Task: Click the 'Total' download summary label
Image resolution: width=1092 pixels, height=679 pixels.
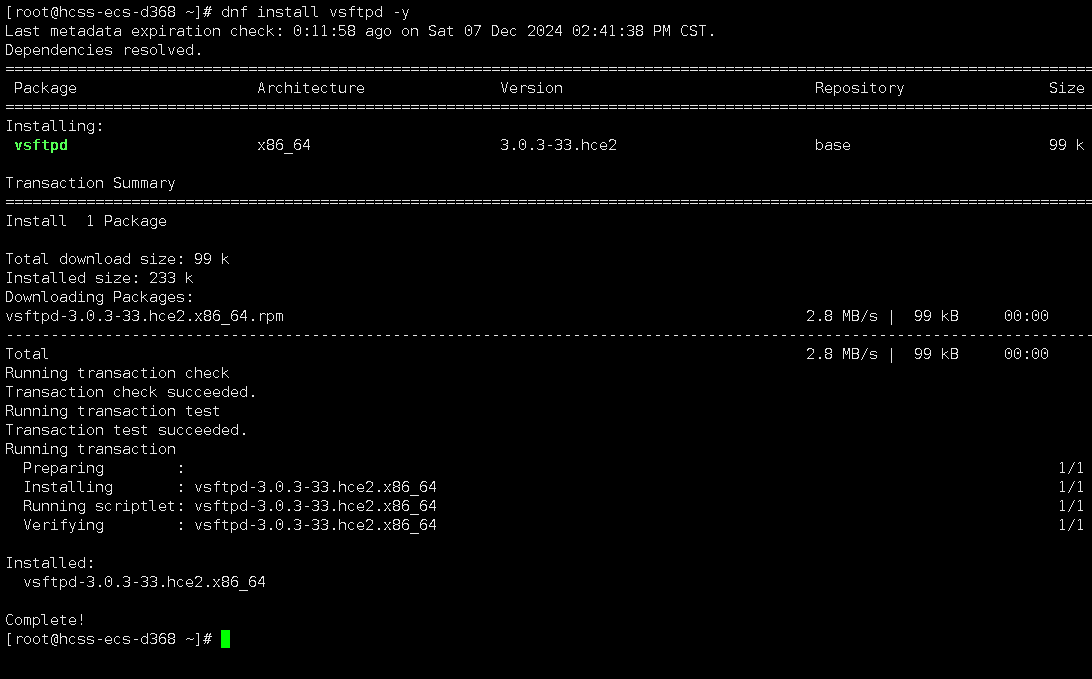Action: coord(27,354)
